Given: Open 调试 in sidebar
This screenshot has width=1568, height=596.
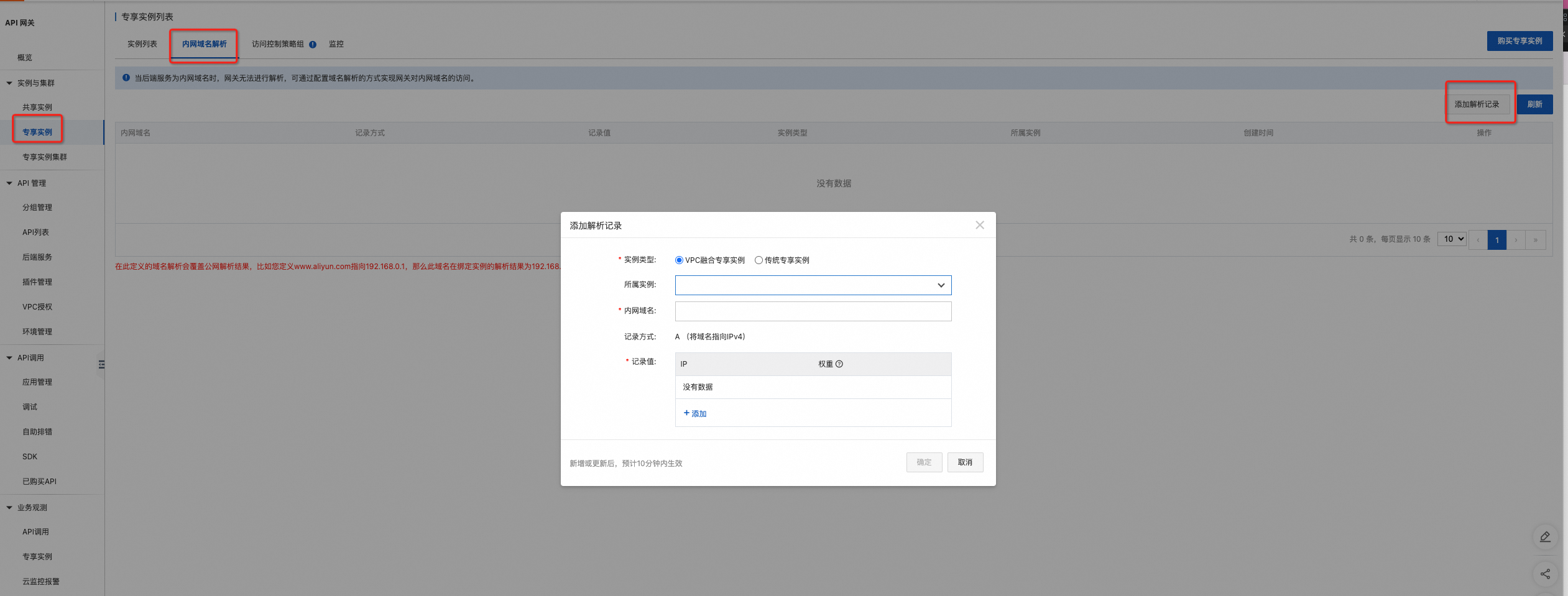Looking at the screenshot, I should click(30, 407).
